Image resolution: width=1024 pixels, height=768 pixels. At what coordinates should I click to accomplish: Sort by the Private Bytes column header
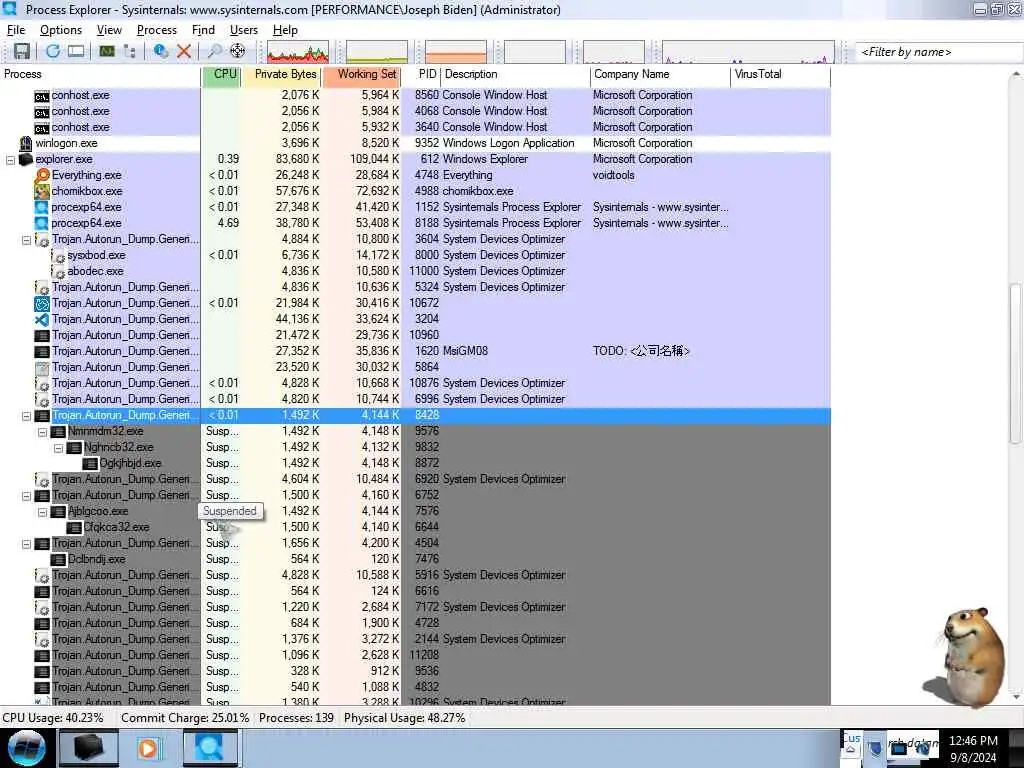[x=281, y=74]
